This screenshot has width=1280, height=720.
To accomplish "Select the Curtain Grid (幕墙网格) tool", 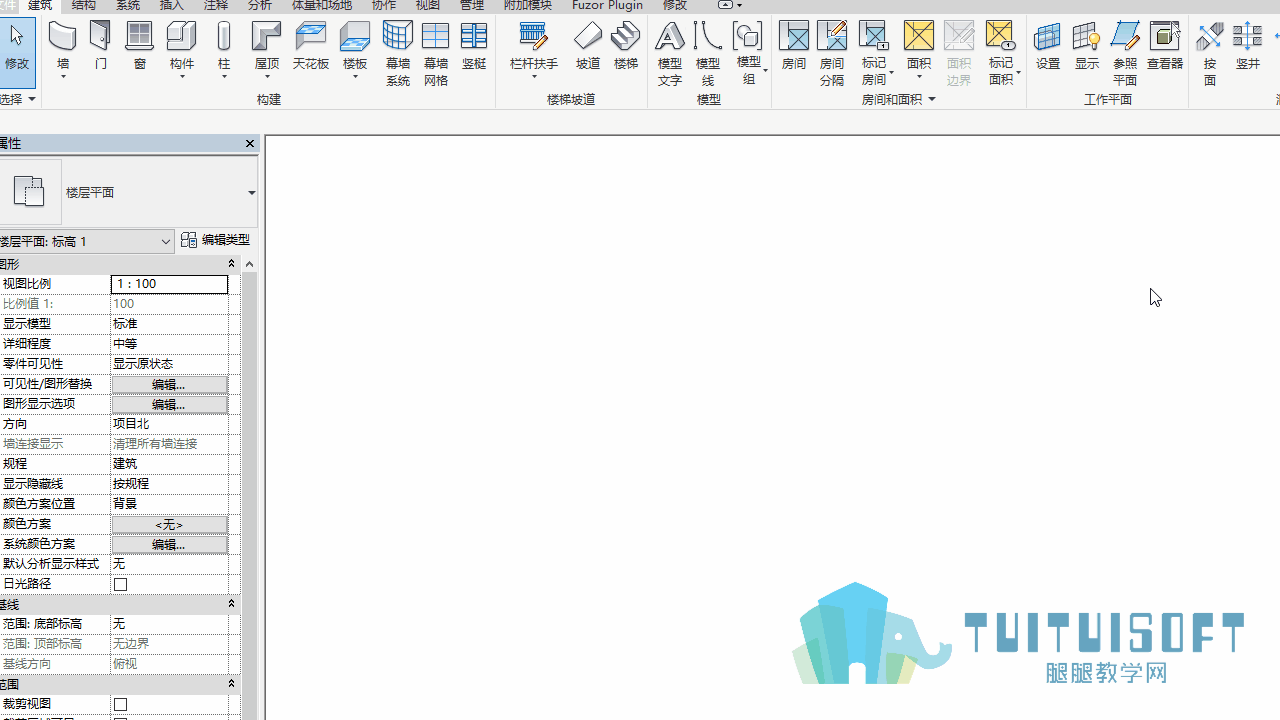I will 436,53.
